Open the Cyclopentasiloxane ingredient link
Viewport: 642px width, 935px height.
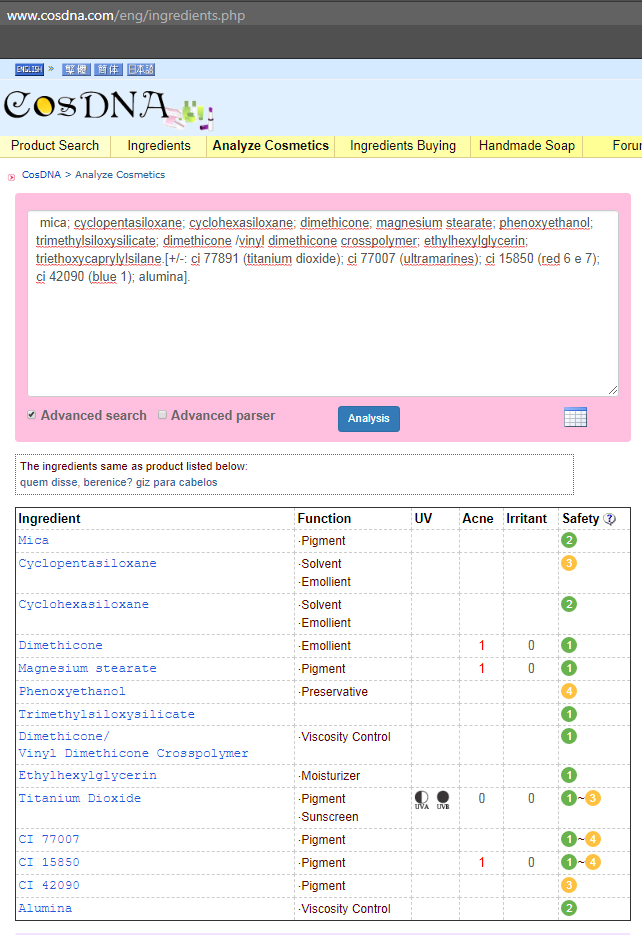click(x=88, y=564)
